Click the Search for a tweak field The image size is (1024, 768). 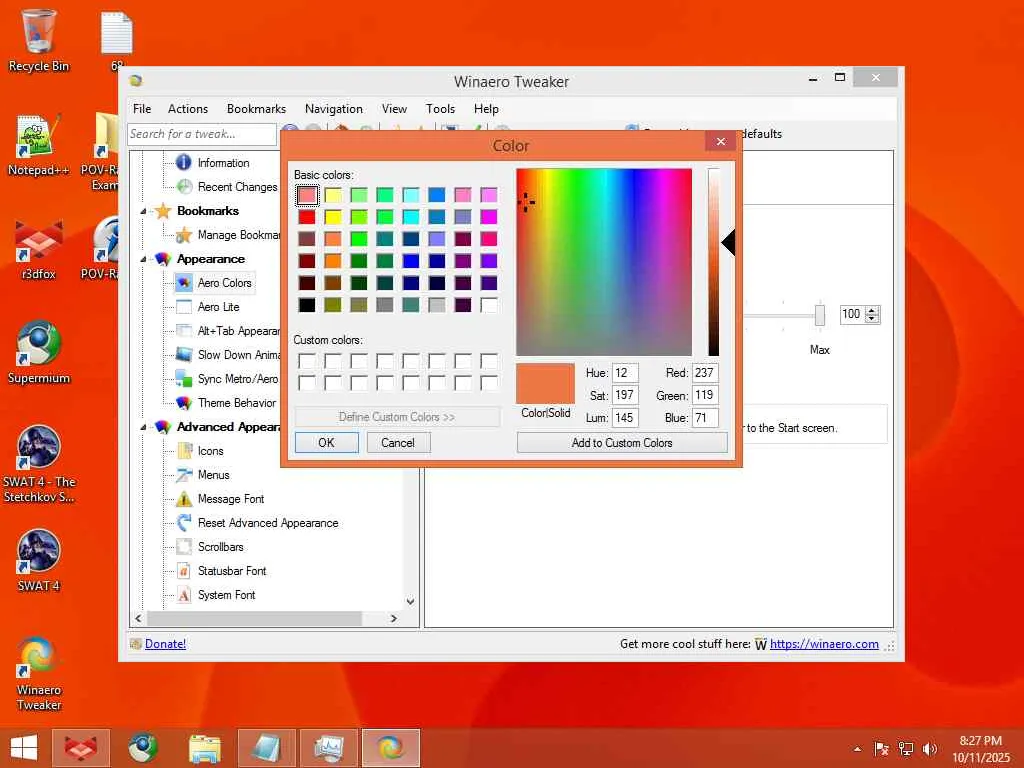[202, 134]
